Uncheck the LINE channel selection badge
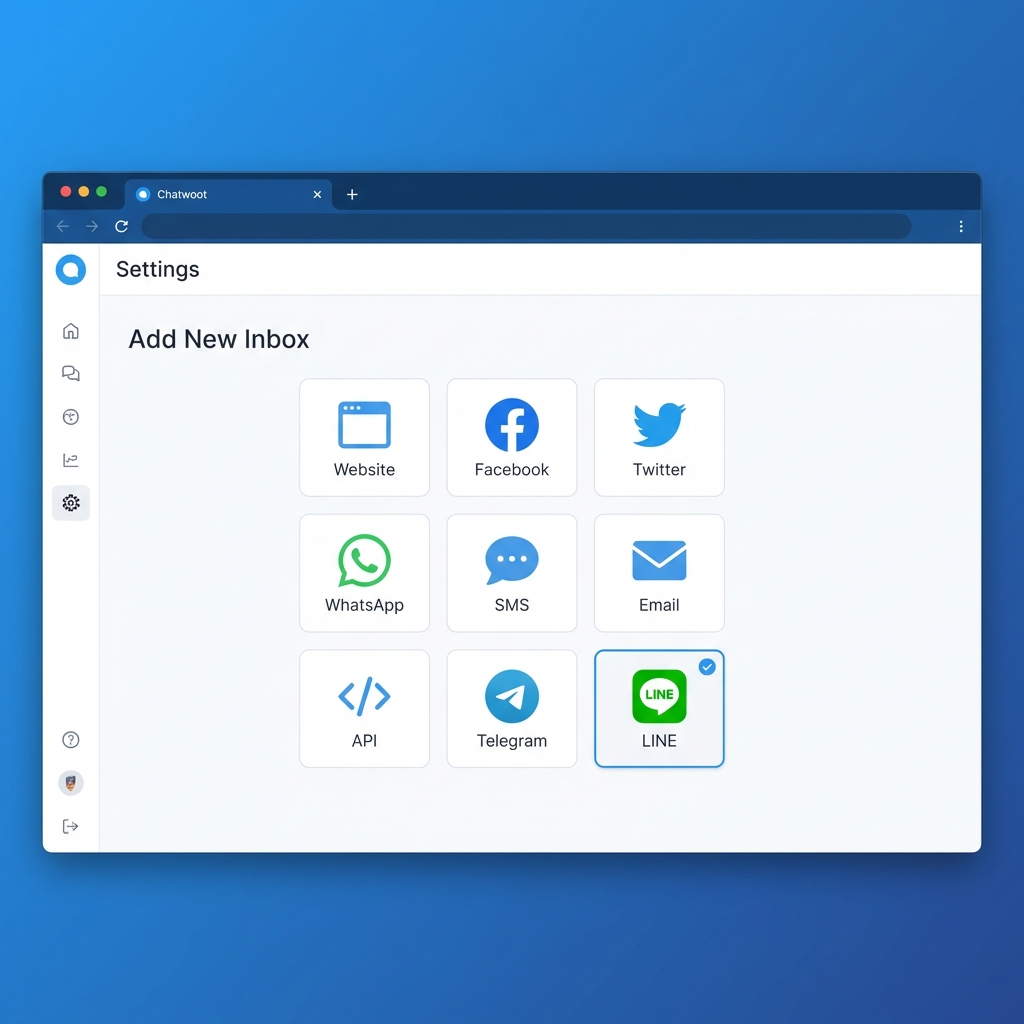 [707, 666]
